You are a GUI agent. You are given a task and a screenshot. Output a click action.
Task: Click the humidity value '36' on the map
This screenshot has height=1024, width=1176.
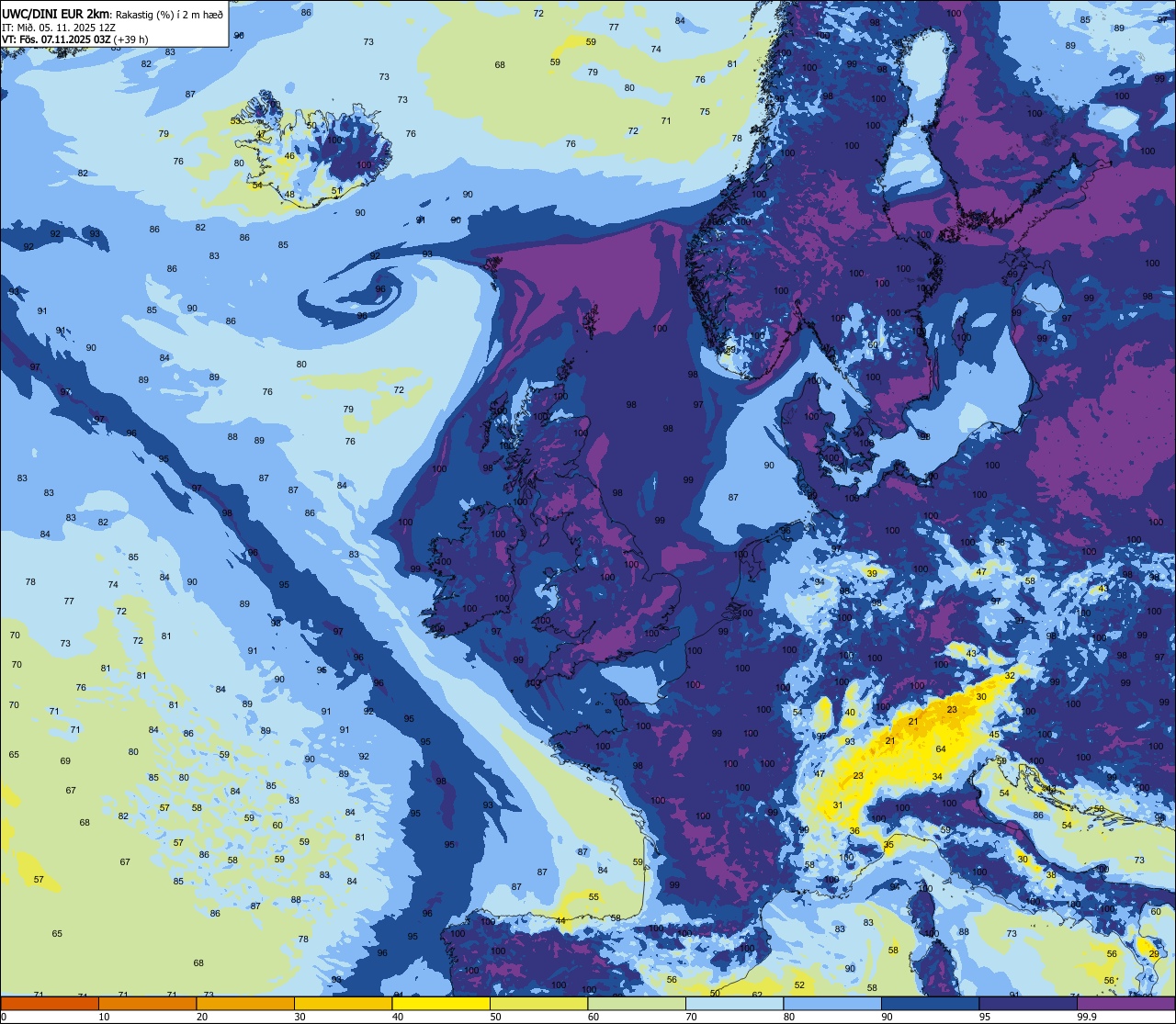click(x=854, y=831)
